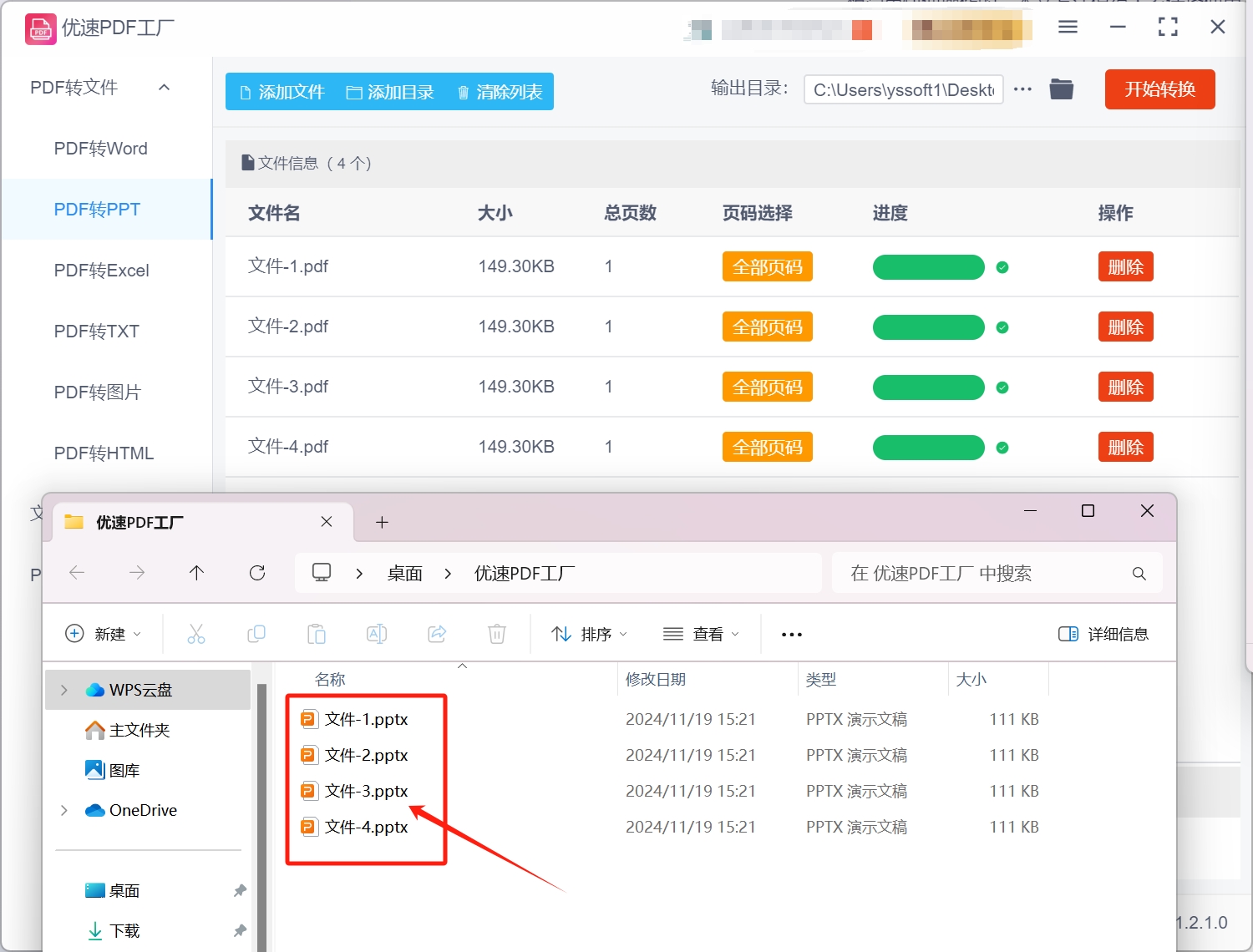Click the search magnifier in Explorer

[1139, 574]
